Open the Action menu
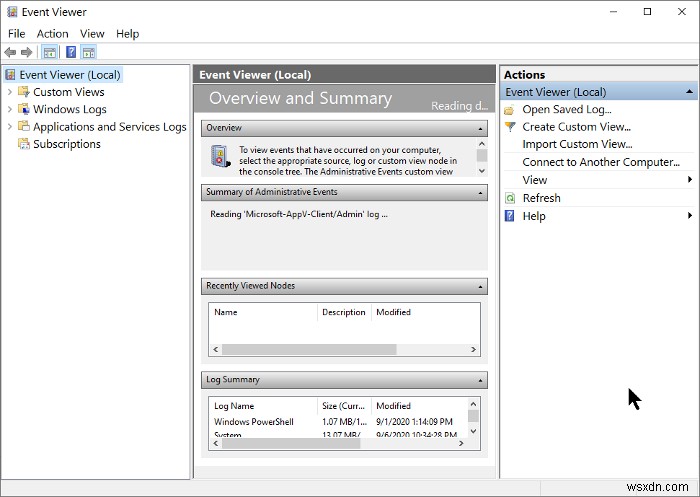The width and height of the screenshot is (700, 497). pos(53,33)
